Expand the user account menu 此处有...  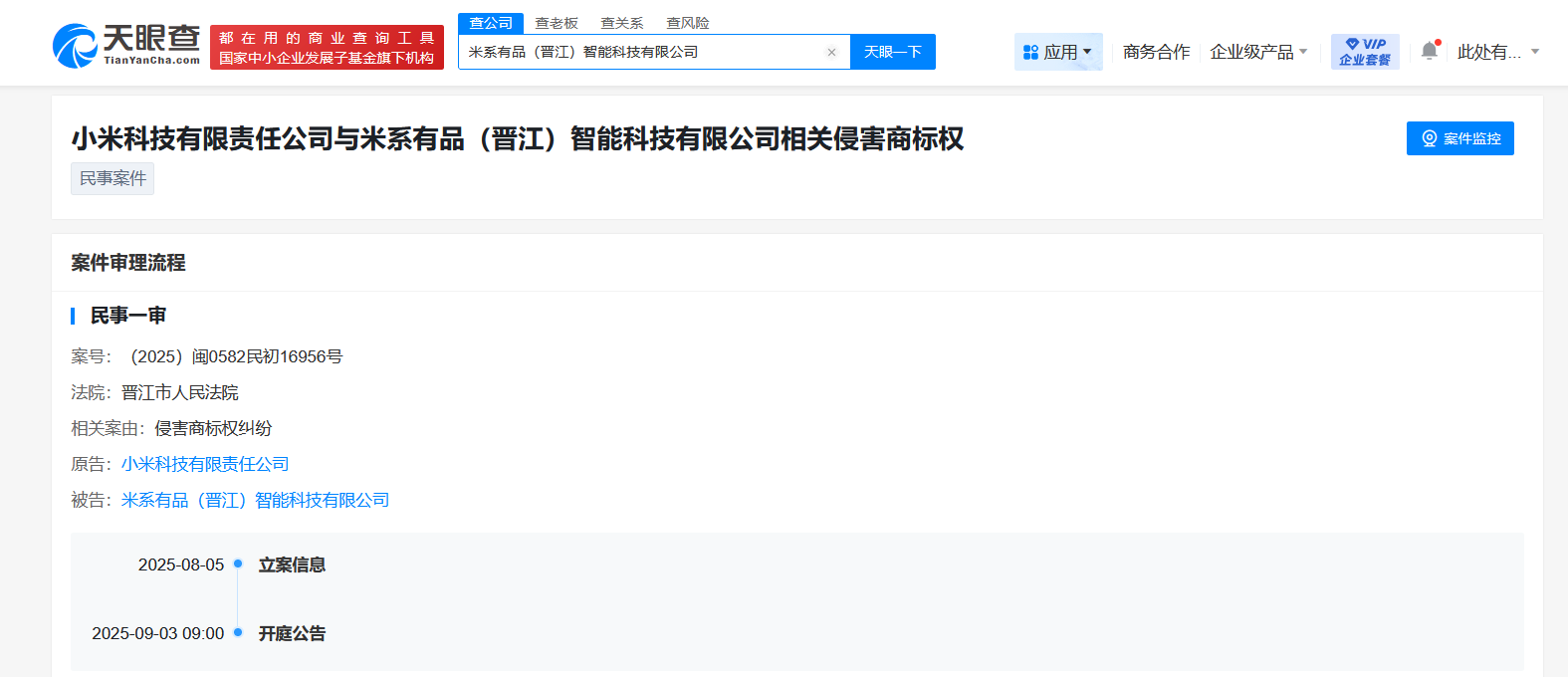point(1498,52)
